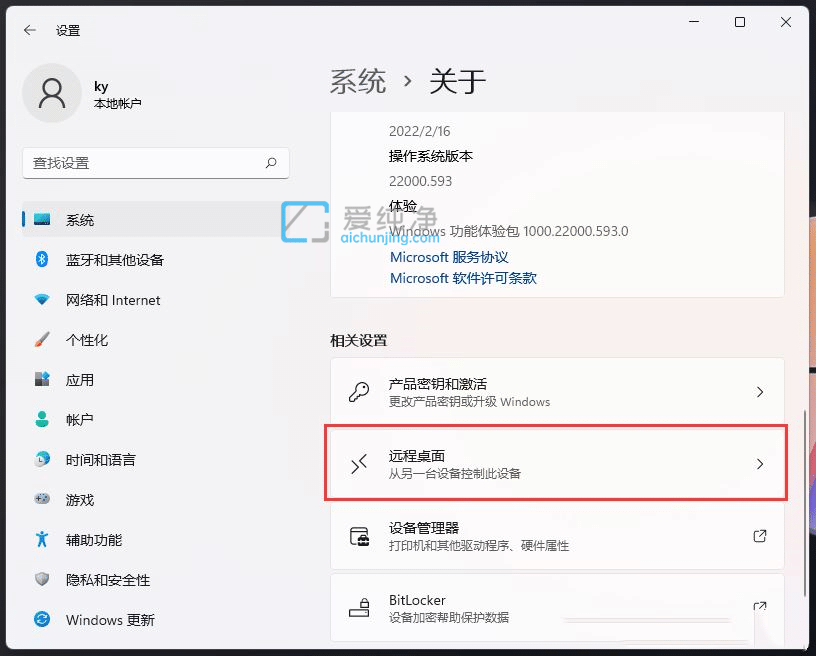816x656 pixels.
Task: Click the 1000.22000.593.0 experience pack text
Action: click(x=576, y=231)
